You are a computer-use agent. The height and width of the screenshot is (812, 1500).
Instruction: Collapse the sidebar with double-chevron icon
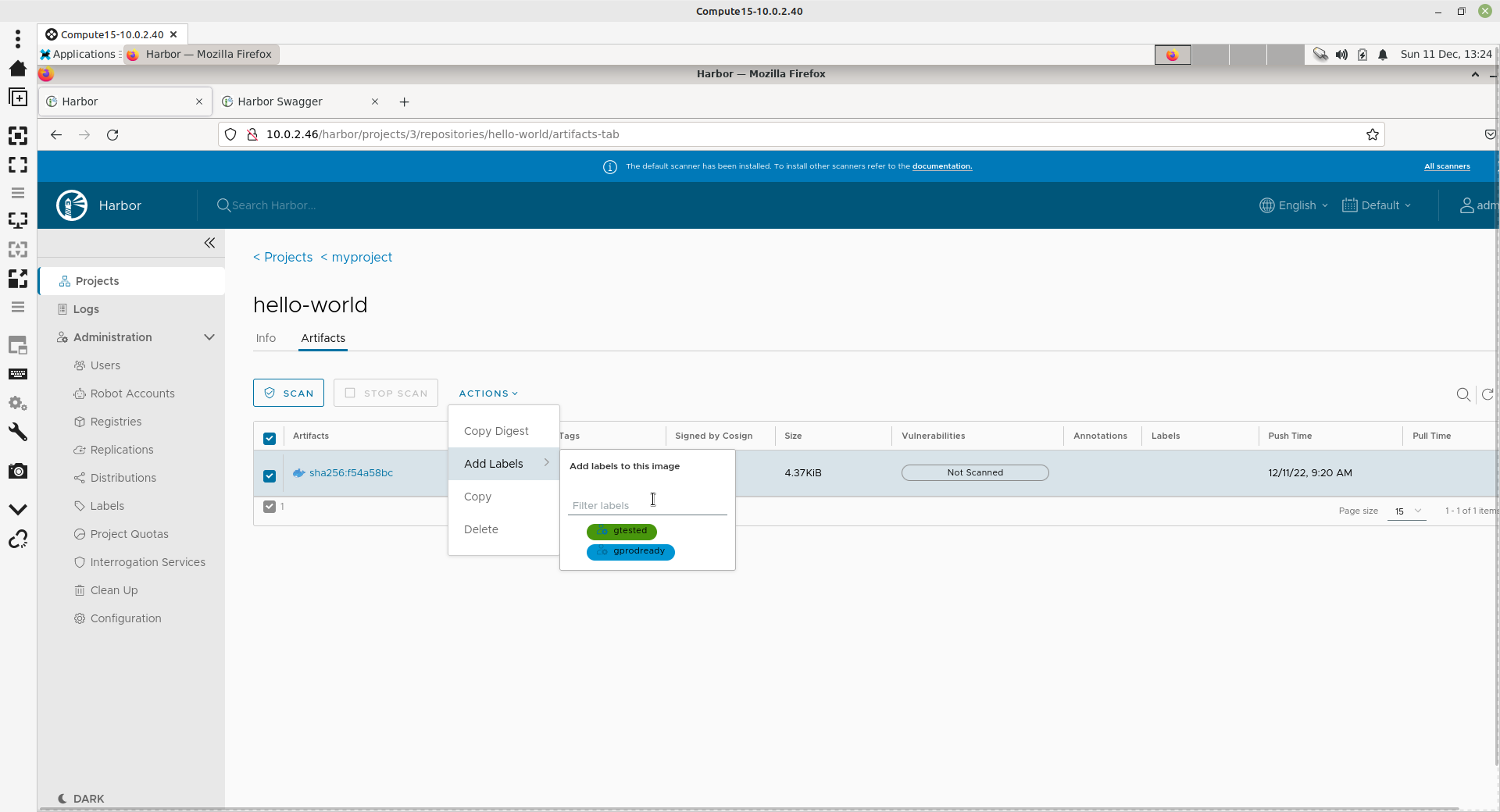pos(209,243)
